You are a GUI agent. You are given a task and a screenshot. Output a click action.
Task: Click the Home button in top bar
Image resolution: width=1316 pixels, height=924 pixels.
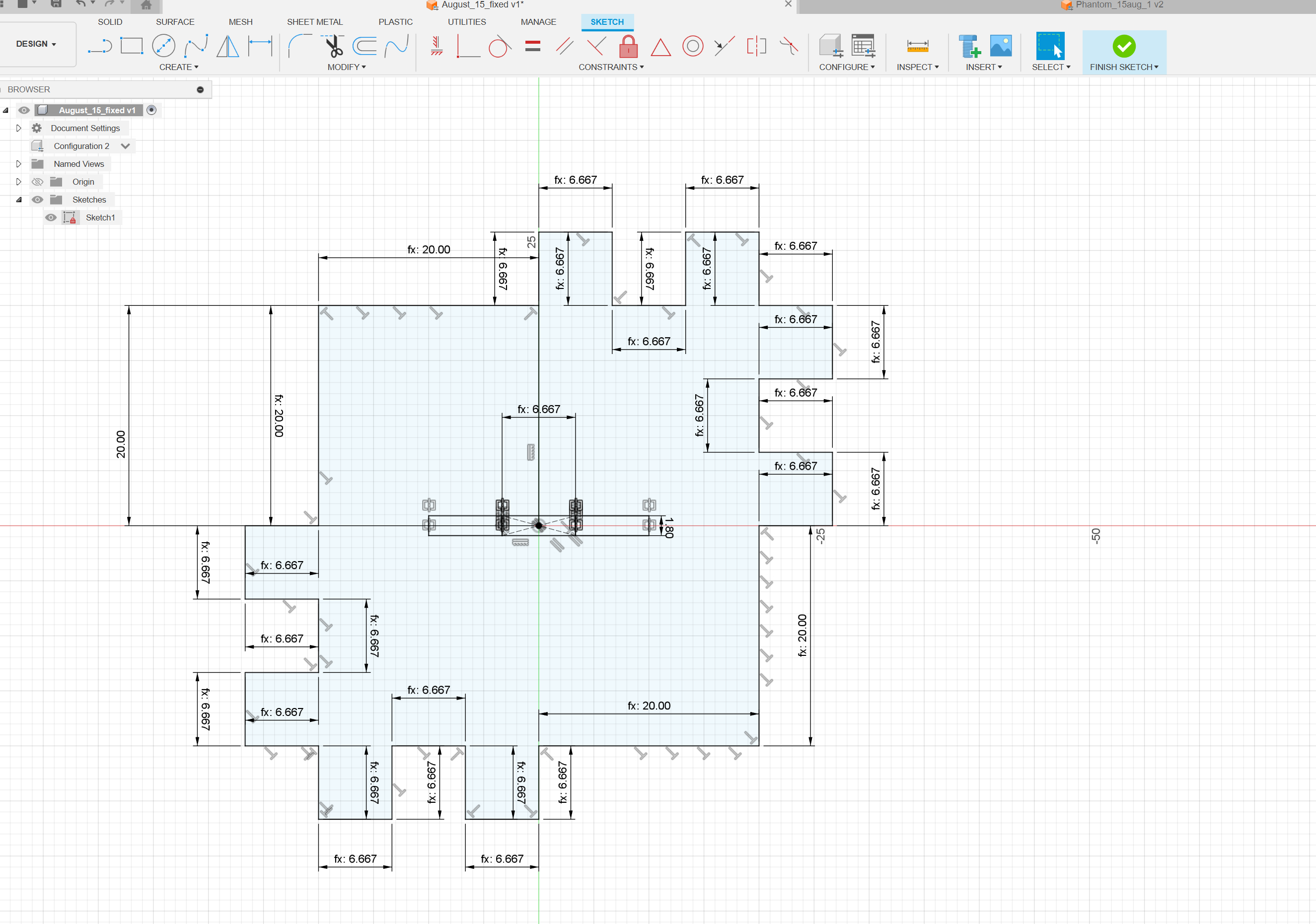point(146,6)
